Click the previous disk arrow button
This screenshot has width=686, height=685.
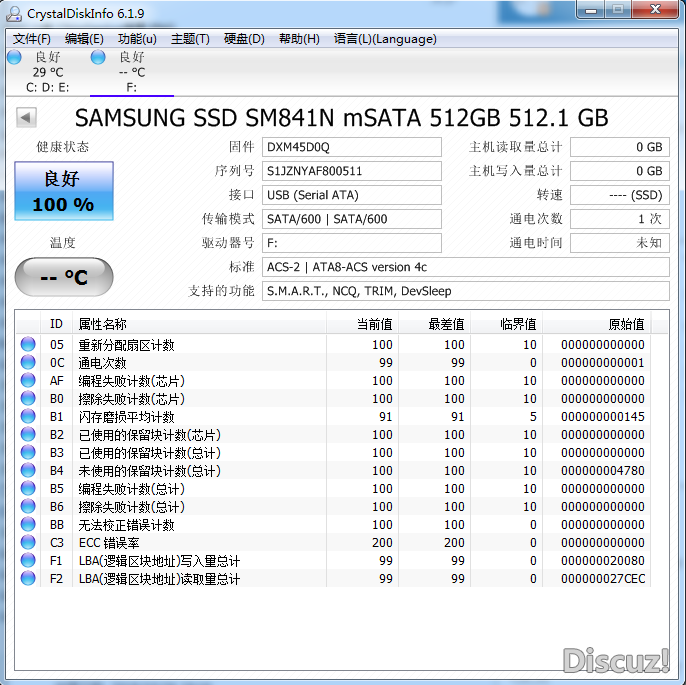26,117
